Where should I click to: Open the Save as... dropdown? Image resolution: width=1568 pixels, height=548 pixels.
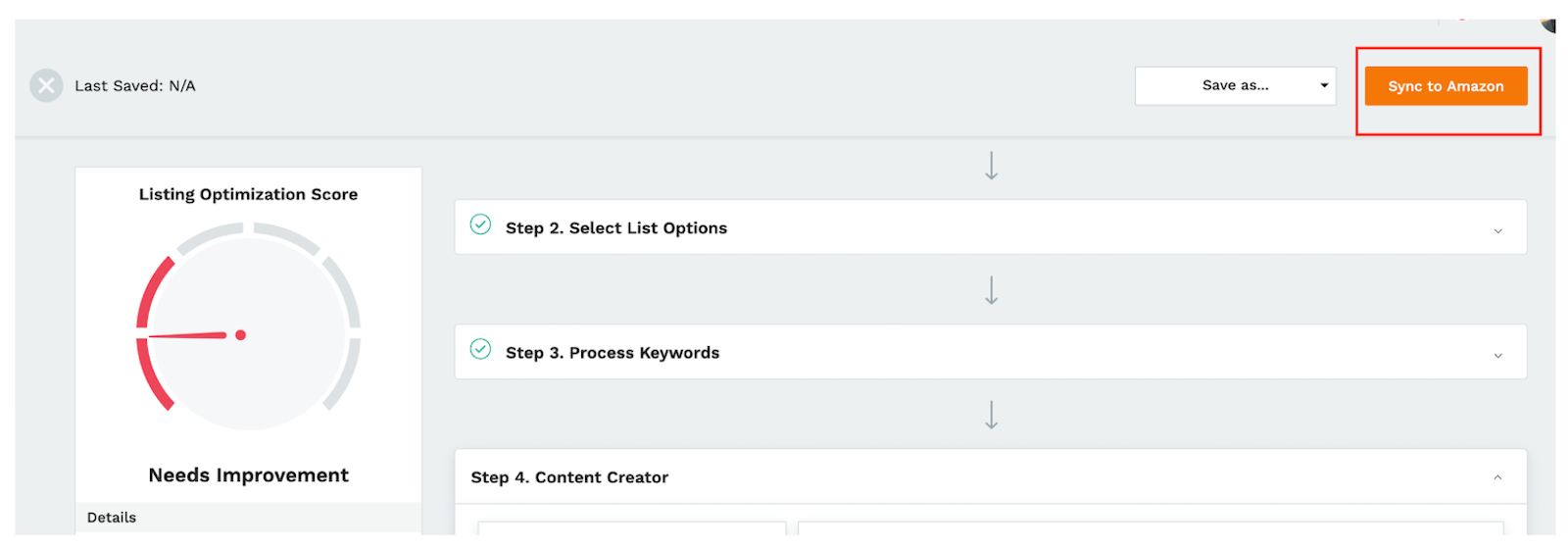click(1235, 86)
